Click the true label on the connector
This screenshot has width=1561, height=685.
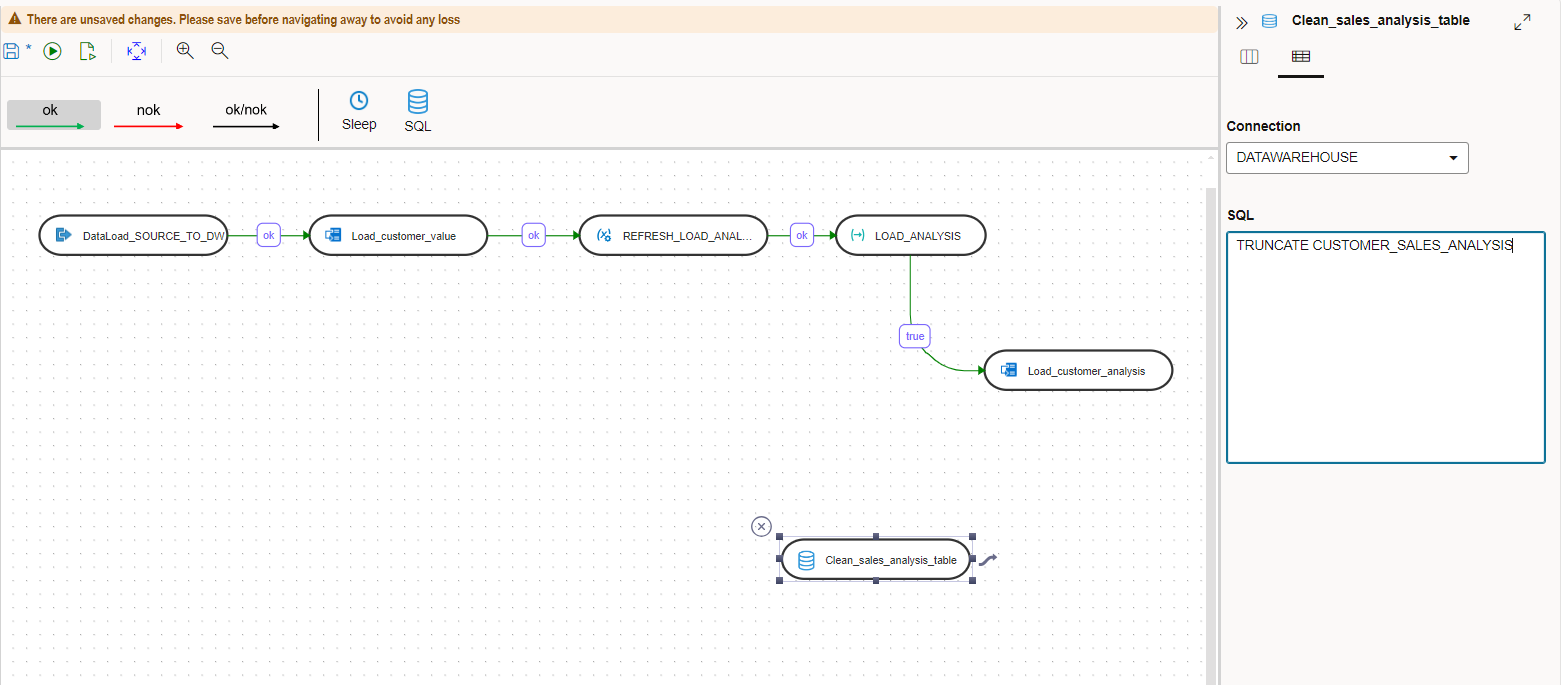click(x=915, y=336)
